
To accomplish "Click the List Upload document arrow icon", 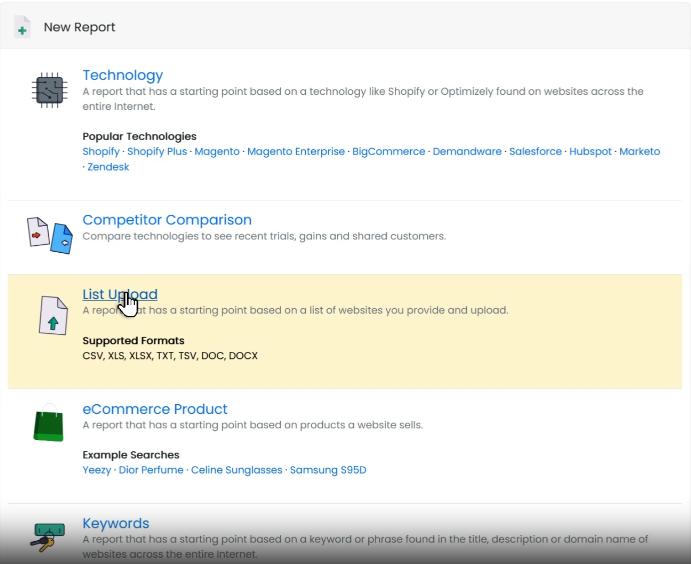I will [x=53, y=315].
